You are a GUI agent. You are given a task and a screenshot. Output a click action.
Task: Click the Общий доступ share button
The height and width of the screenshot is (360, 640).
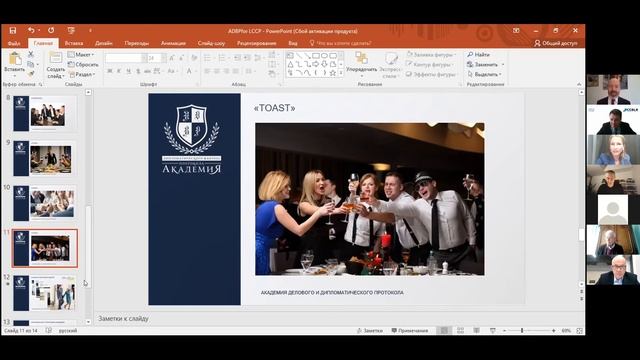pyautogui.click(x=556, y=43)
